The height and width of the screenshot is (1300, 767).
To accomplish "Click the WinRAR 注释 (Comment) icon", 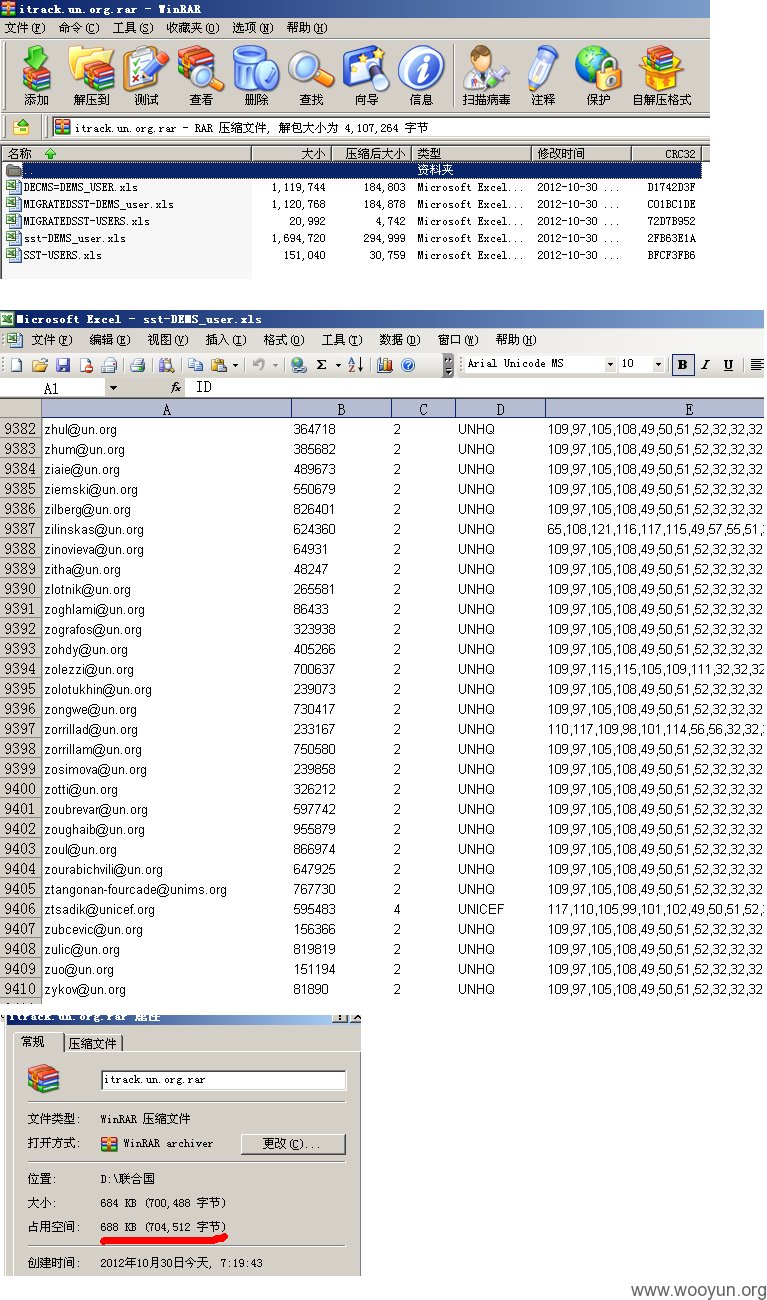I will (543, 75).
